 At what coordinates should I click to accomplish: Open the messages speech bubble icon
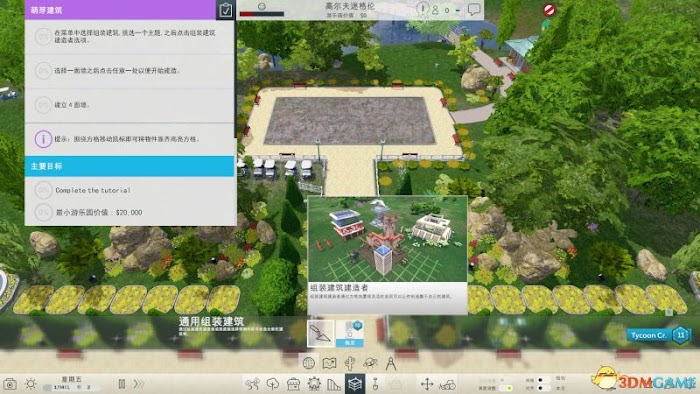(474, 9)
